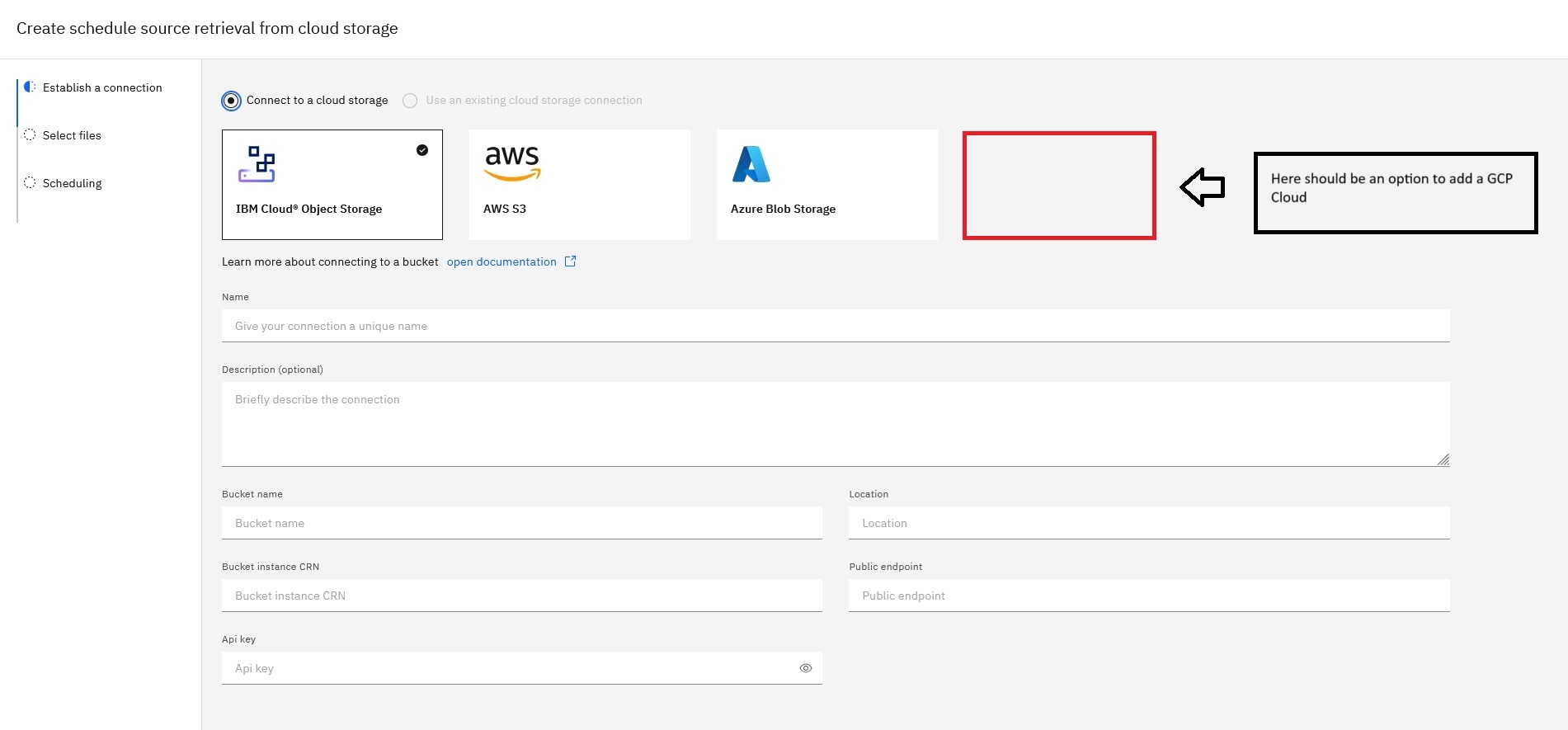Select Connect to a cloud storage radio
Viewport: 1568px width, 730px height.
coord(232,101)
